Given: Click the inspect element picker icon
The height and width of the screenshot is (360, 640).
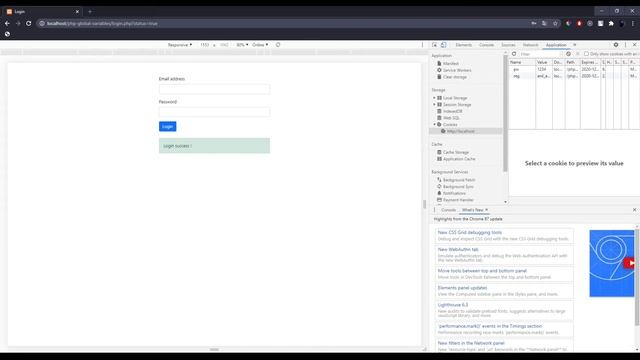Looking at the screenshot, I should [x=435, y=45].
